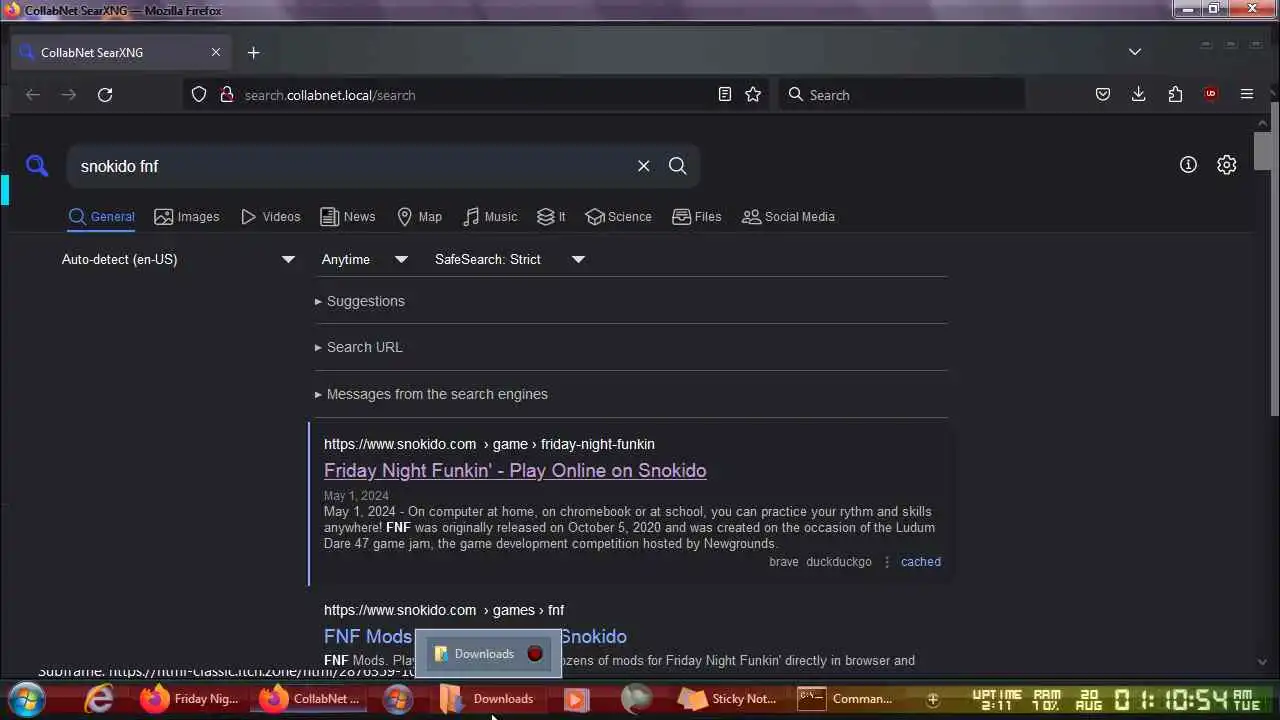This screenshot has width=1280, height=720.
Task: Launch Internet Explorer from the taskbar
Action: click(x=99, y=699)
